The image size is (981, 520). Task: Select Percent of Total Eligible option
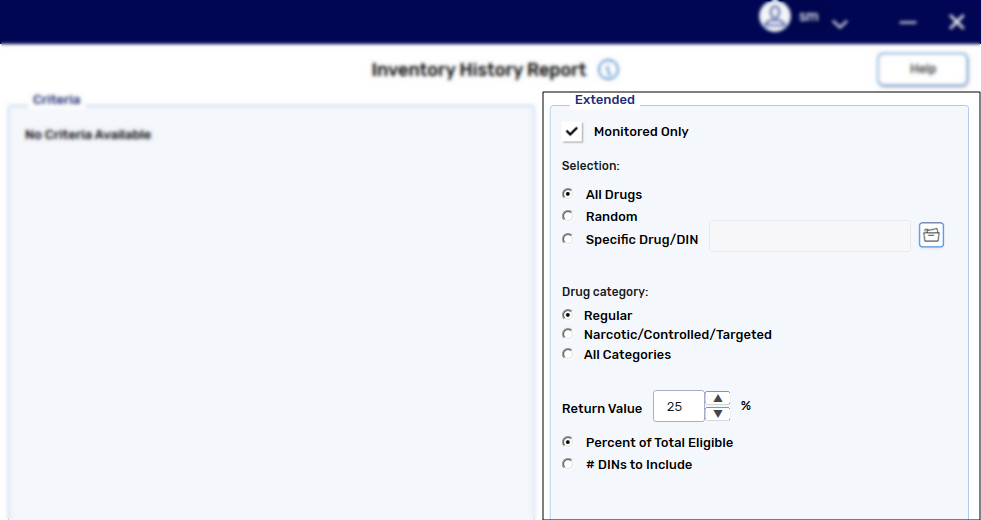(x=568, y=442)
